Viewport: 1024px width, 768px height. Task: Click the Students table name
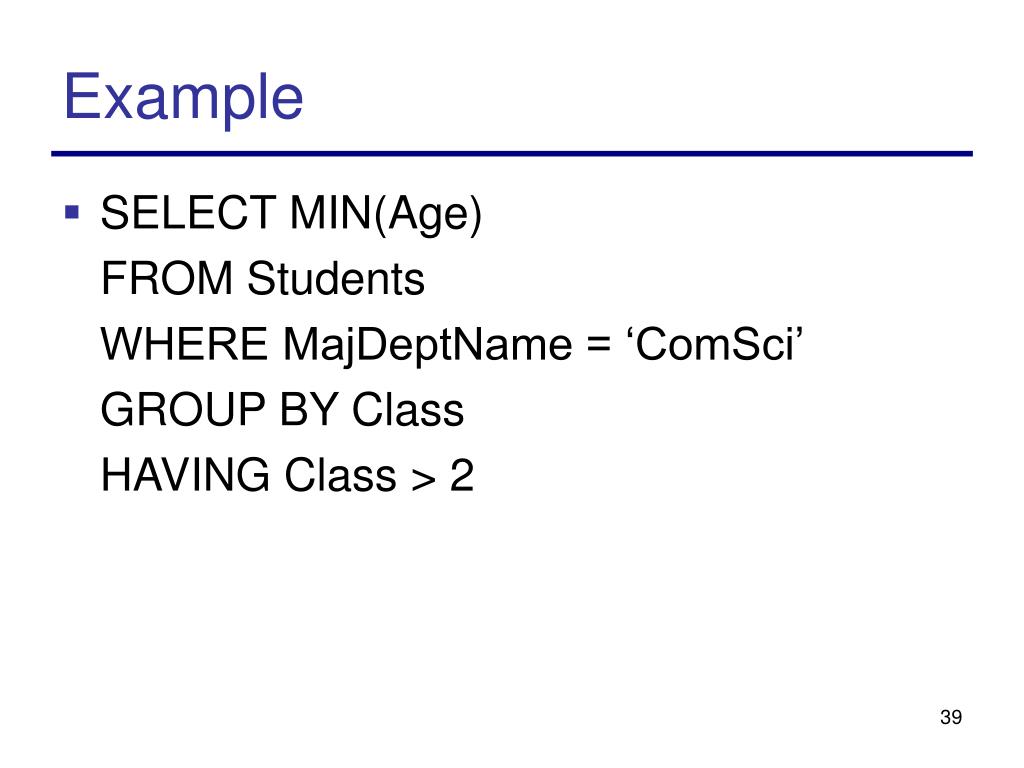coord(336,279)
